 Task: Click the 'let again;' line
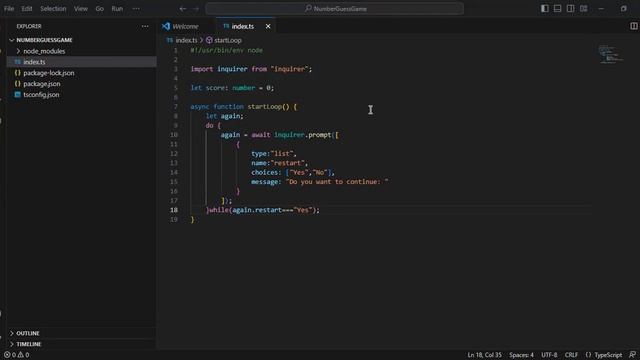click(224, 116)
